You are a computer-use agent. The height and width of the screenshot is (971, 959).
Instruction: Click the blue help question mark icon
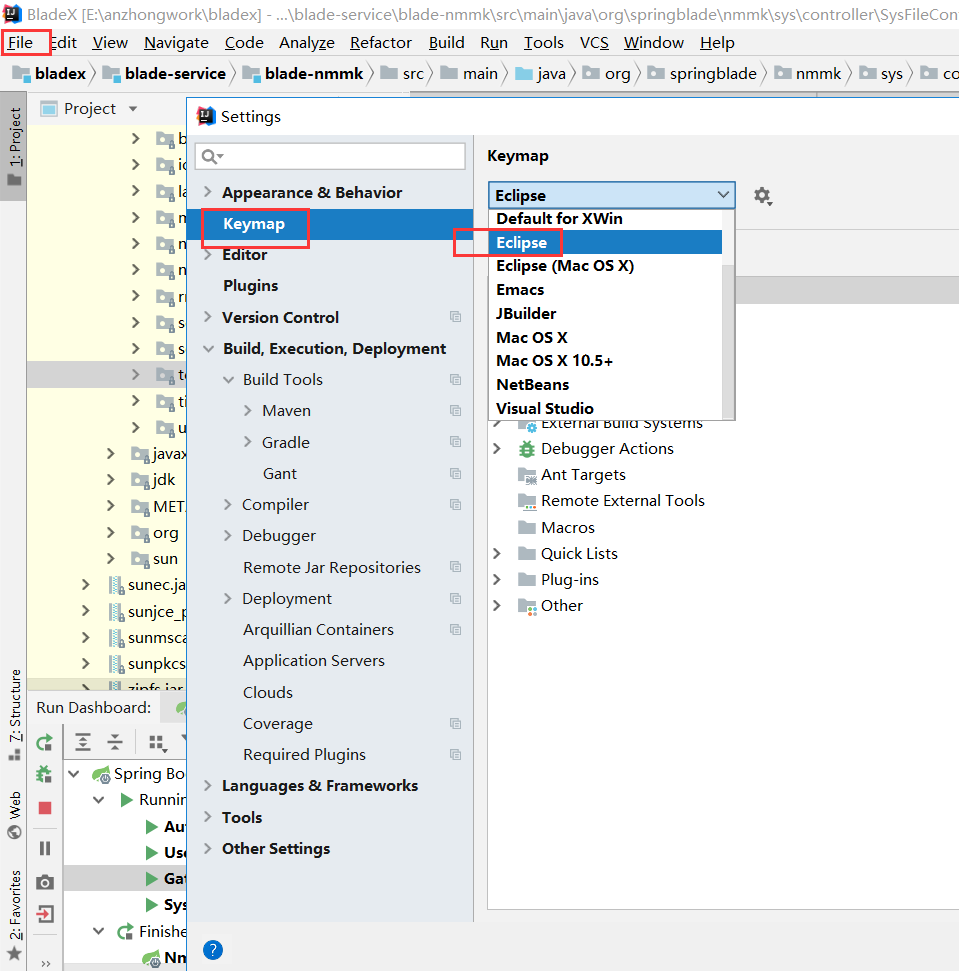(212, 950)
